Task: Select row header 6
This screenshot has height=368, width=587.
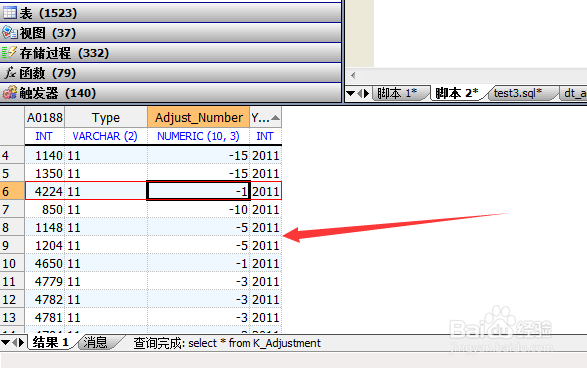Action: [x=12, y=191]
